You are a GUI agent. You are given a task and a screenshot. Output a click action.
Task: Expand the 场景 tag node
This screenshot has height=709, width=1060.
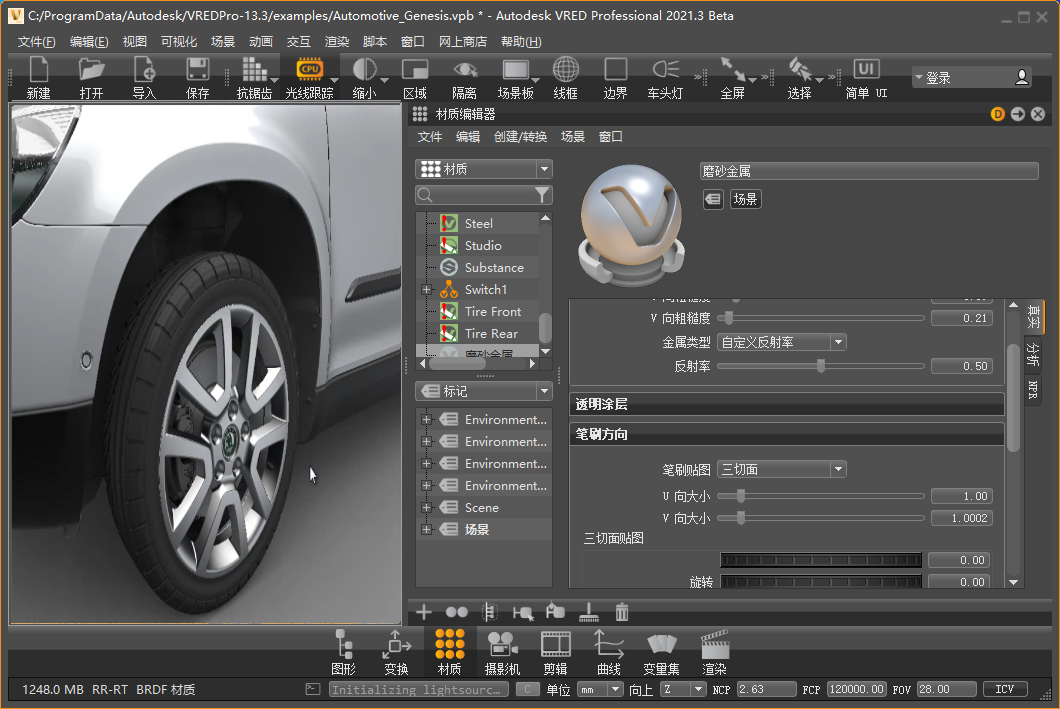[426, 529]
